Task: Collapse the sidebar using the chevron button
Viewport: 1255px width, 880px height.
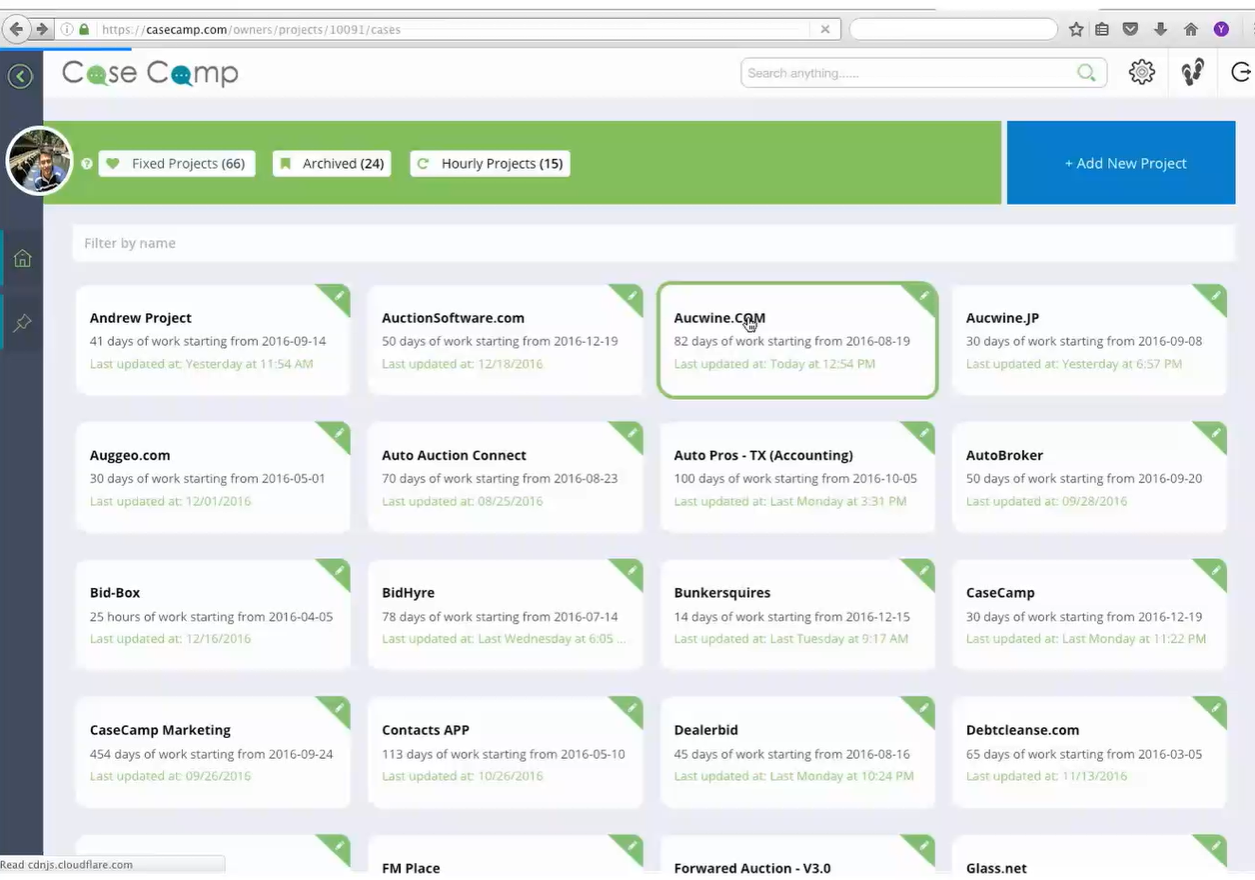Action: point(20,75)
